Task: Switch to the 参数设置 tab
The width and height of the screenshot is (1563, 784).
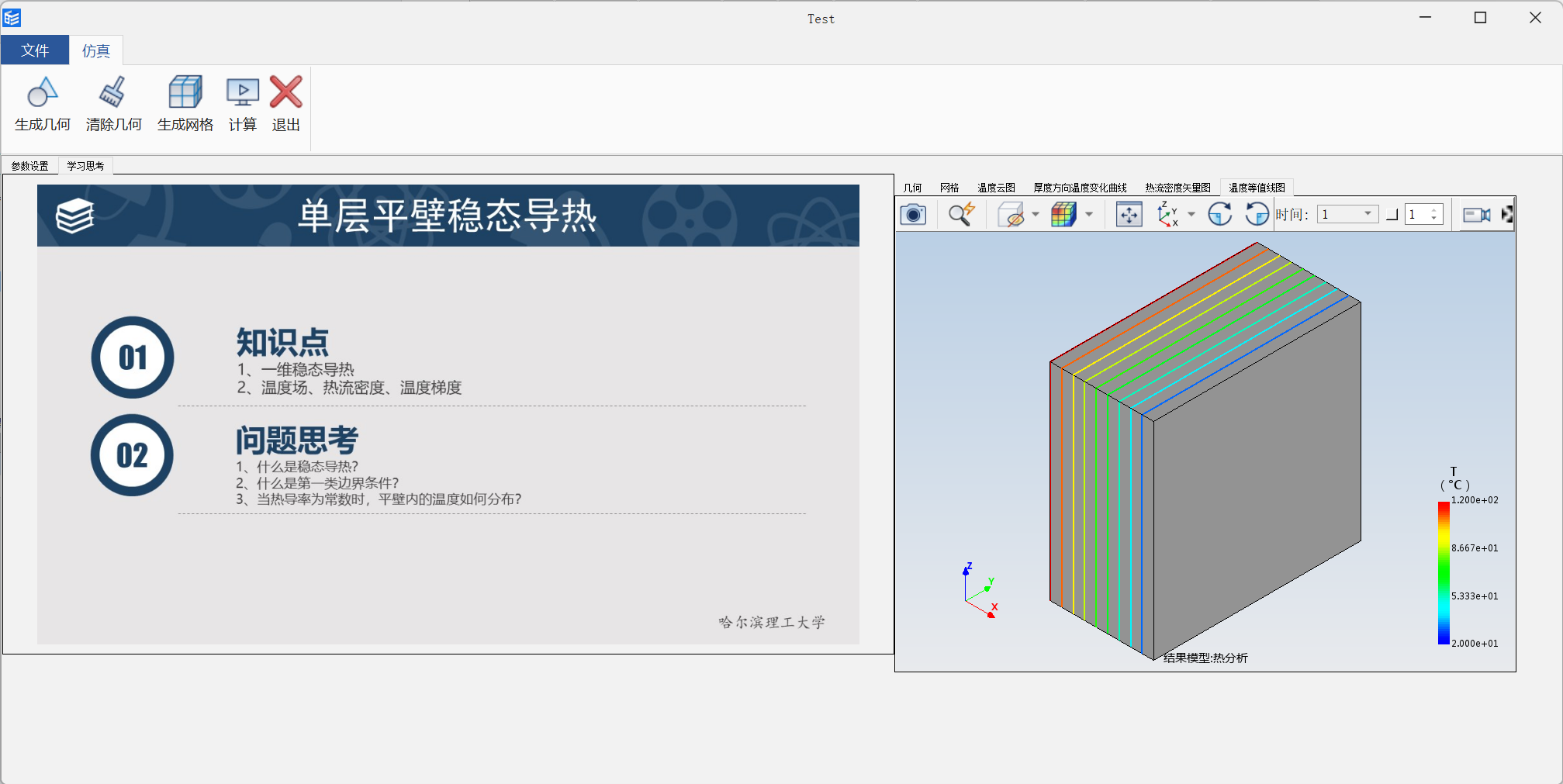Action: pyautogui.click(x=30, y=166)
